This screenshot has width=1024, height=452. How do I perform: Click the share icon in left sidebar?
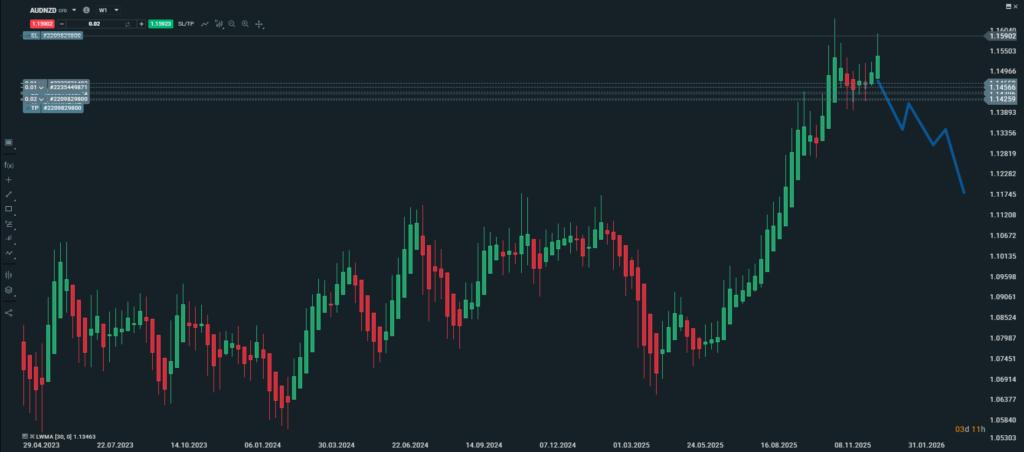click(x=9, y=312)
